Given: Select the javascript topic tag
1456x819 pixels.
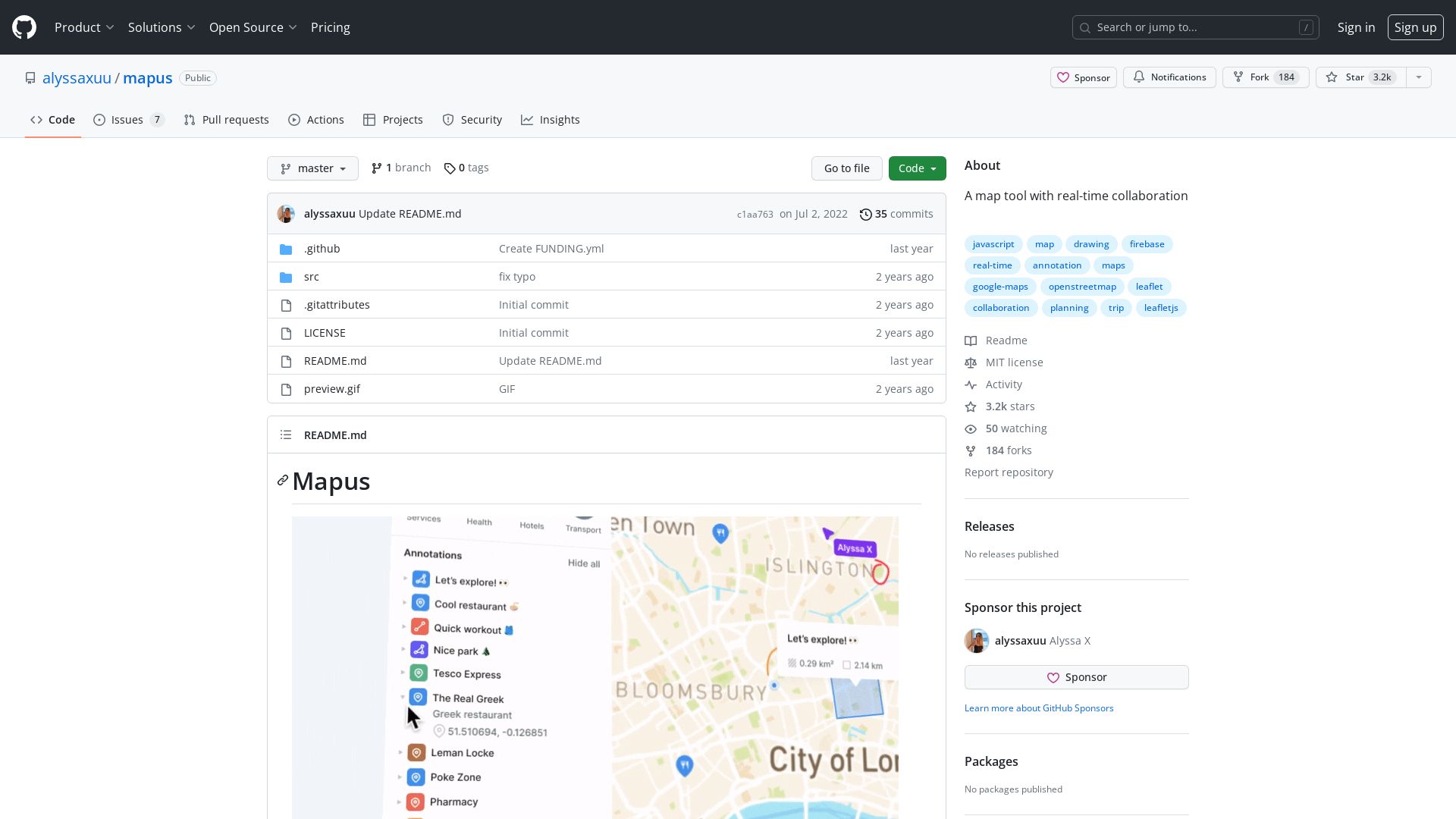Looking at the screenshot, I should coord(993,243).
